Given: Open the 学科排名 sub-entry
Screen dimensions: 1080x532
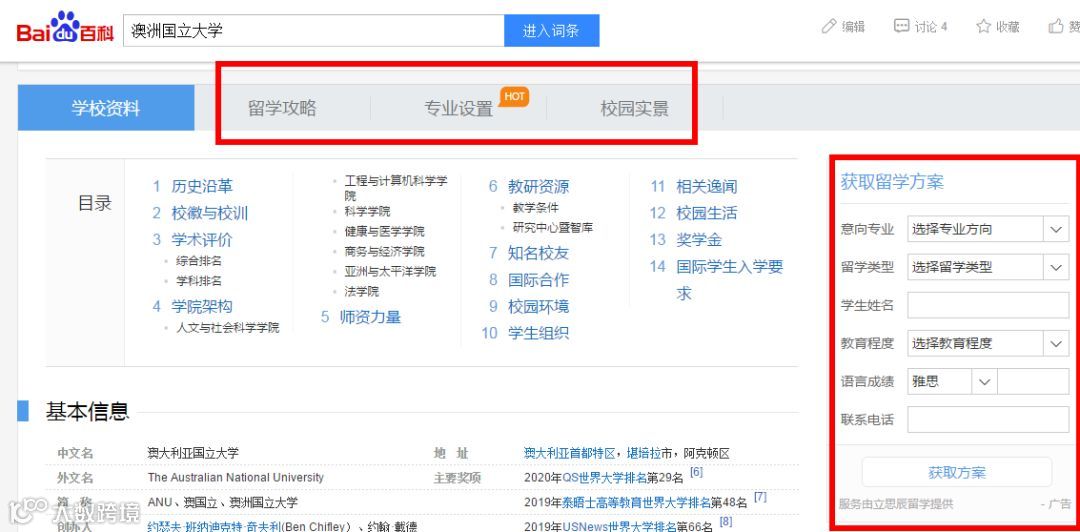Looking at the screenshot, I should click(x=199, y=281).
